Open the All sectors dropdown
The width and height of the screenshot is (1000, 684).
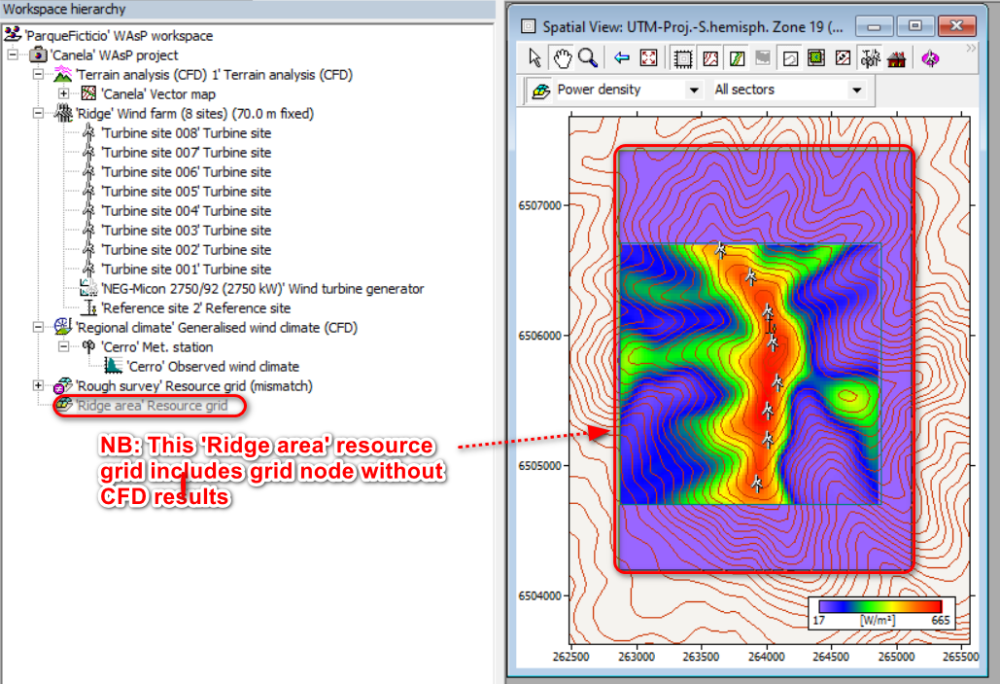(855, 90)
